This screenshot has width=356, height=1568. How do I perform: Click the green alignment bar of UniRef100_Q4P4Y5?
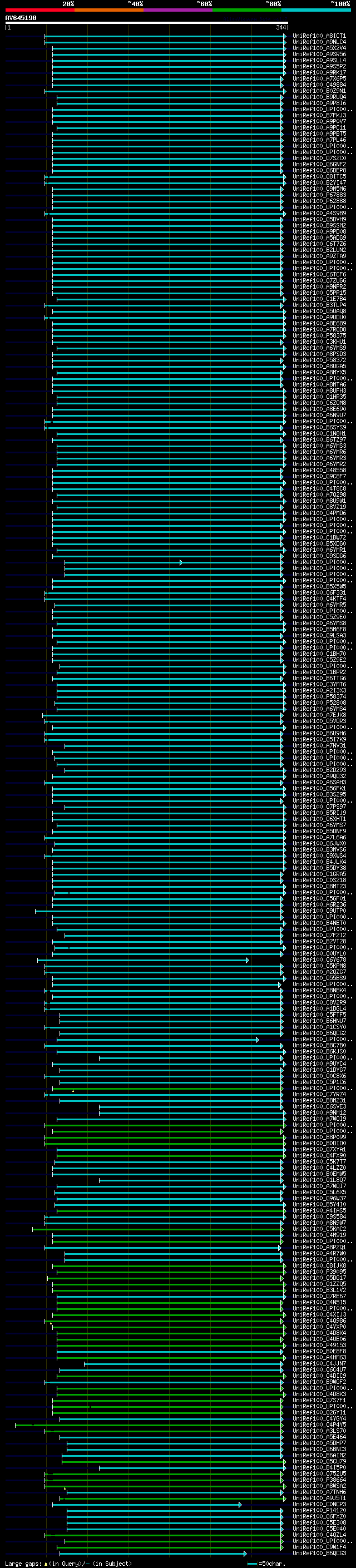pyautogui.click(x=149, y=1425)
